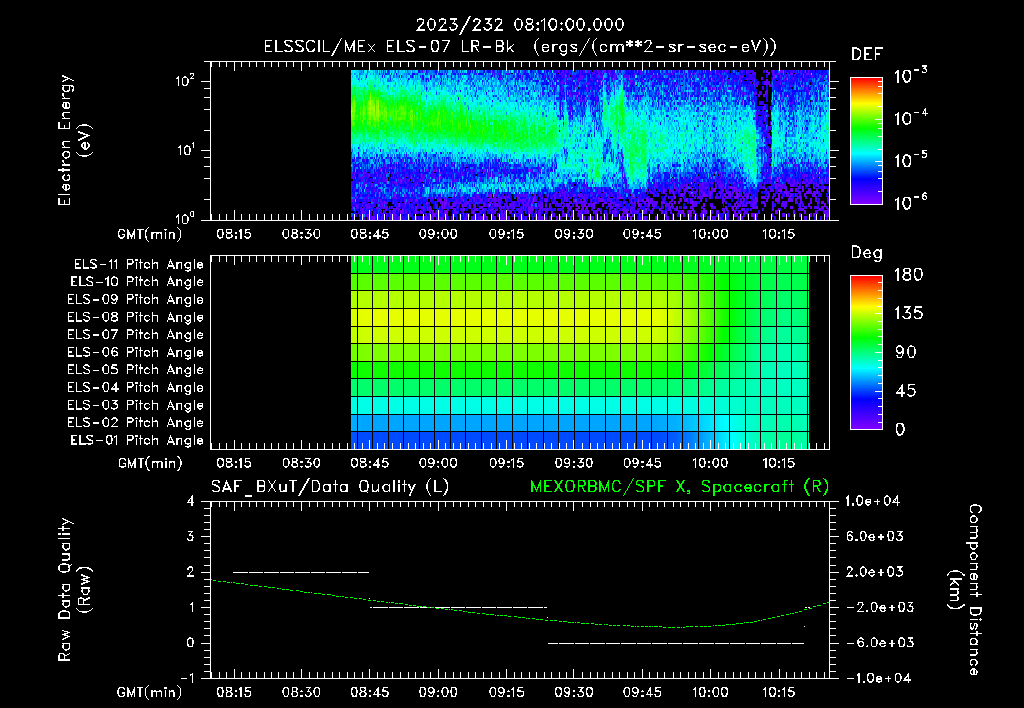Click the 10^0 tick on energy axis
The height and width of the screenshot is (708, 1024).
click(x=185, y=217)
